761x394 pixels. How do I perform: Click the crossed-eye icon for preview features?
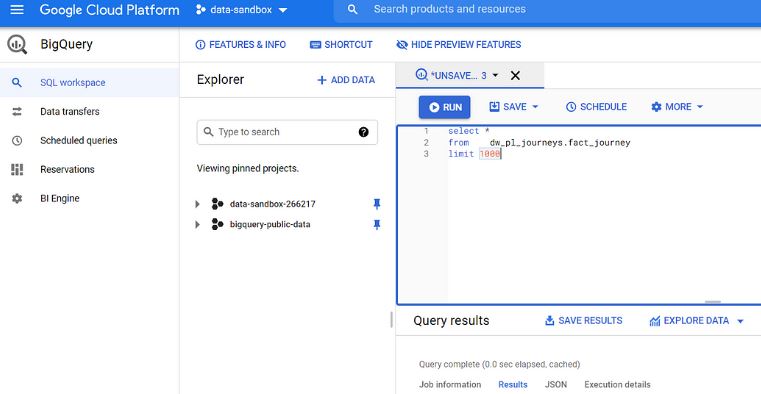402,45
